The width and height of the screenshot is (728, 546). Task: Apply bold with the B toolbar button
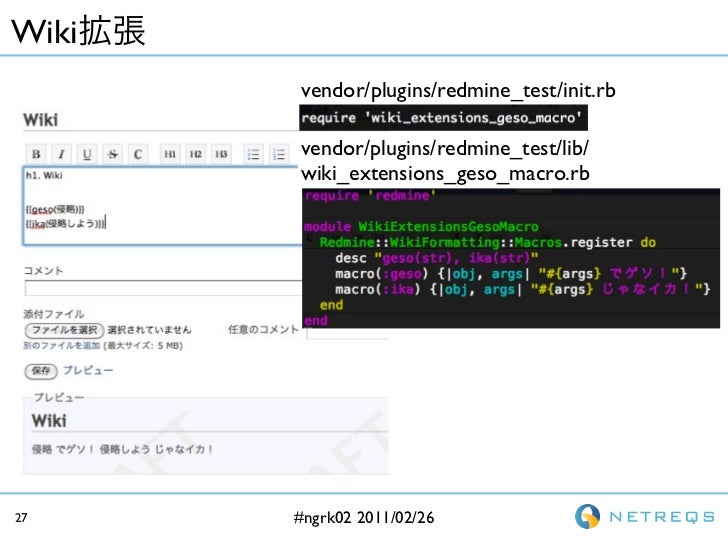[x=36, y=154]
